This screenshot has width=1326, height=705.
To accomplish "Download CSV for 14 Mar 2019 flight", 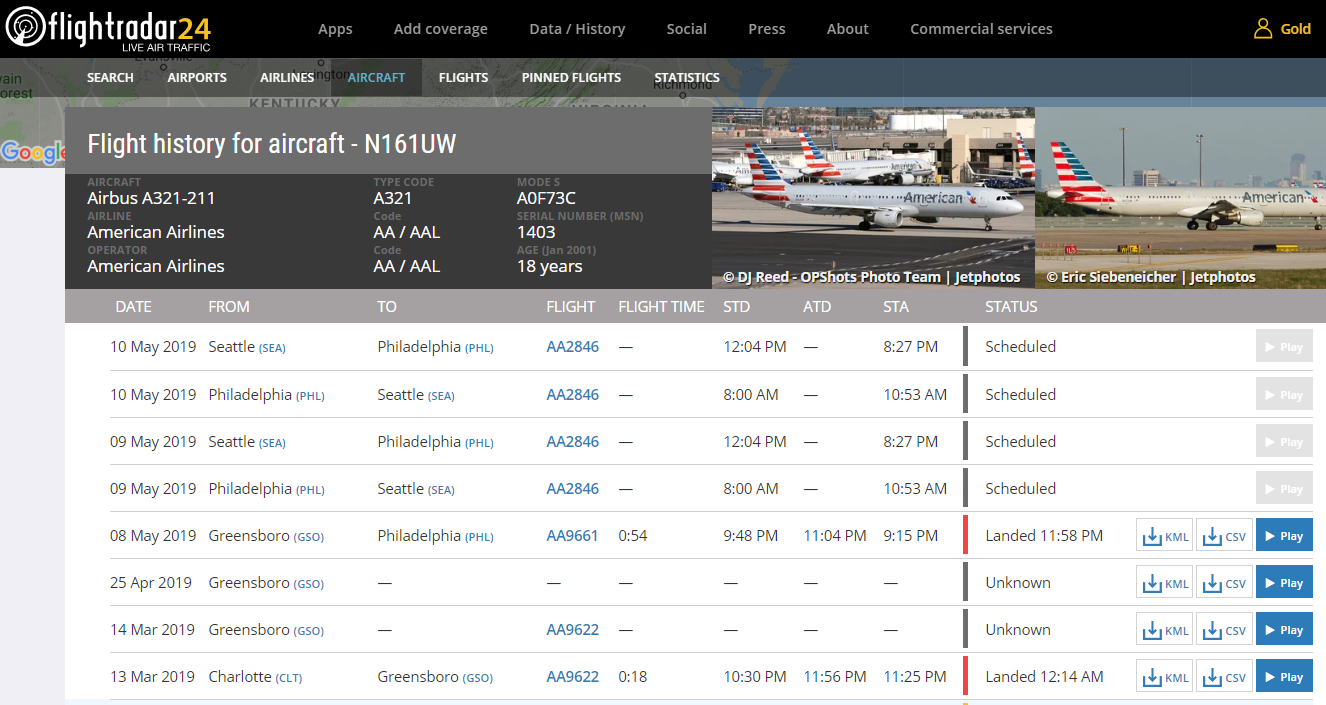I will coord(1224,630).
